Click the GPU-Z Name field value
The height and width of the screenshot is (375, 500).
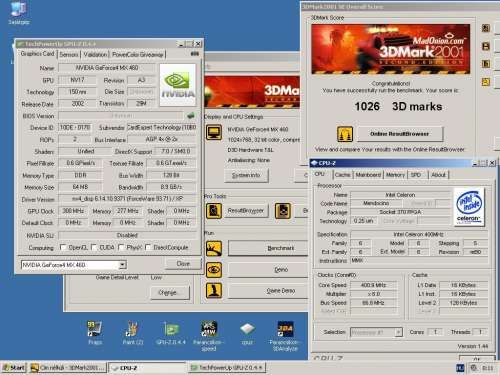click(107, 68)
